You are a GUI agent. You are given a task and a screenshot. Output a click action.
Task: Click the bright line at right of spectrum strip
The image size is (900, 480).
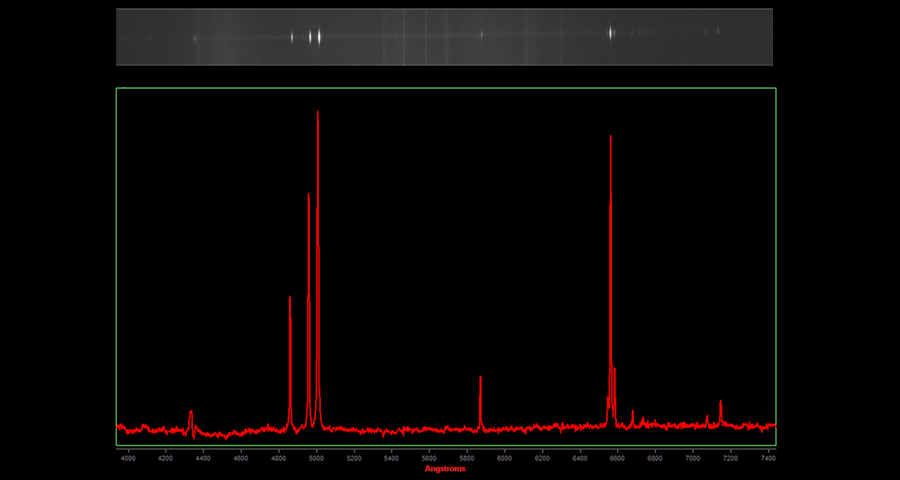[x=610, y=33]
